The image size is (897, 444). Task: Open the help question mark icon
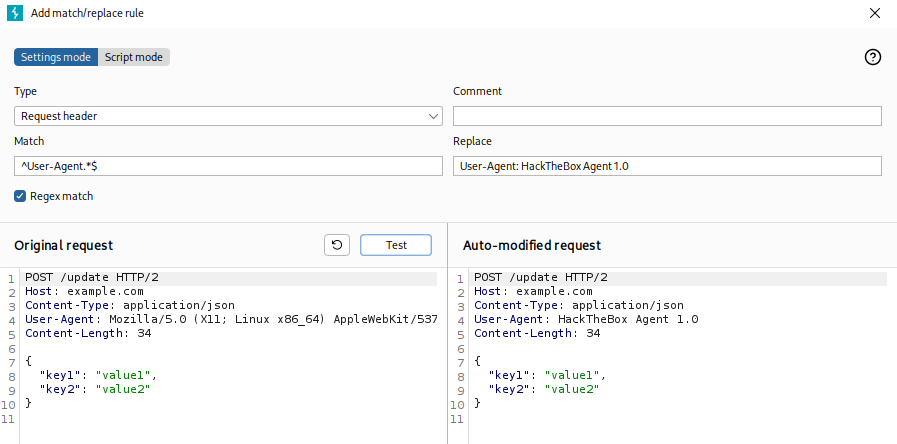click(872, 57)
